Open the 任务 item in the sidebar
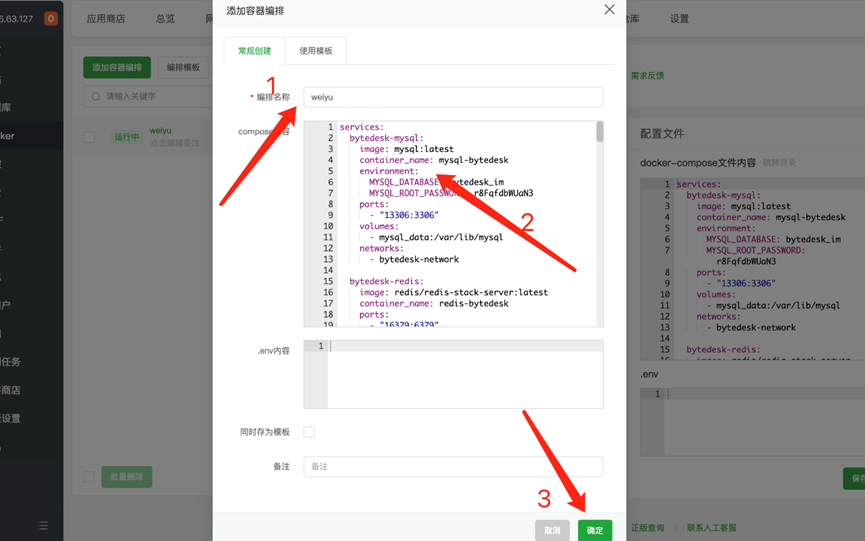Image resolution: width=865 pixels, height=541 pixels. 31,362
